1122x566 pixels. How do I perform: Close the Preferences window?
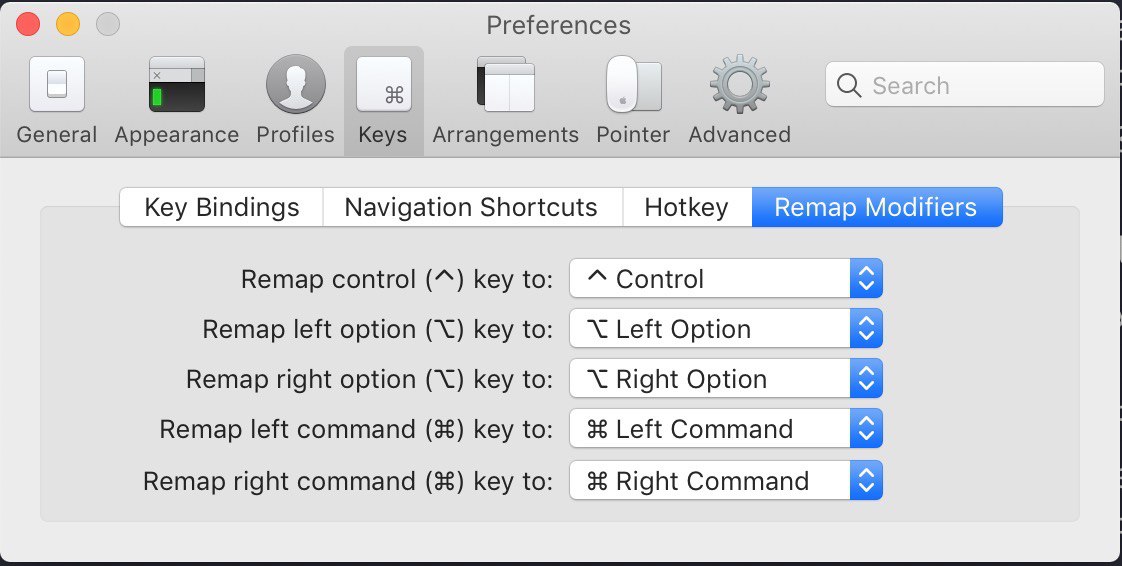[x=28, y=24]
